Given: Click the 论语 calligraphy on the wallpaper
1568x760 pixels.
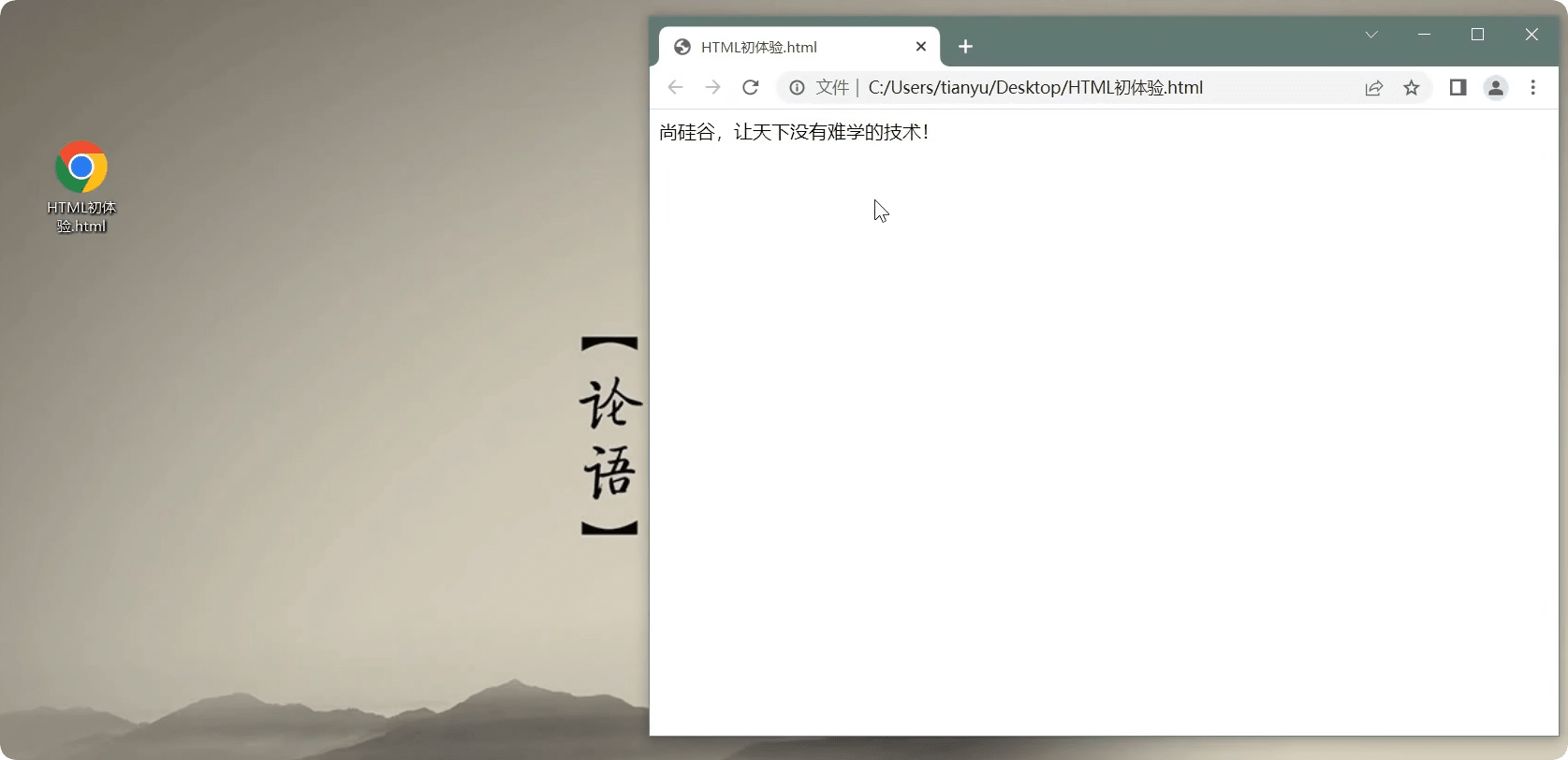Looking at the screenshot, I should tap(610, 436).
